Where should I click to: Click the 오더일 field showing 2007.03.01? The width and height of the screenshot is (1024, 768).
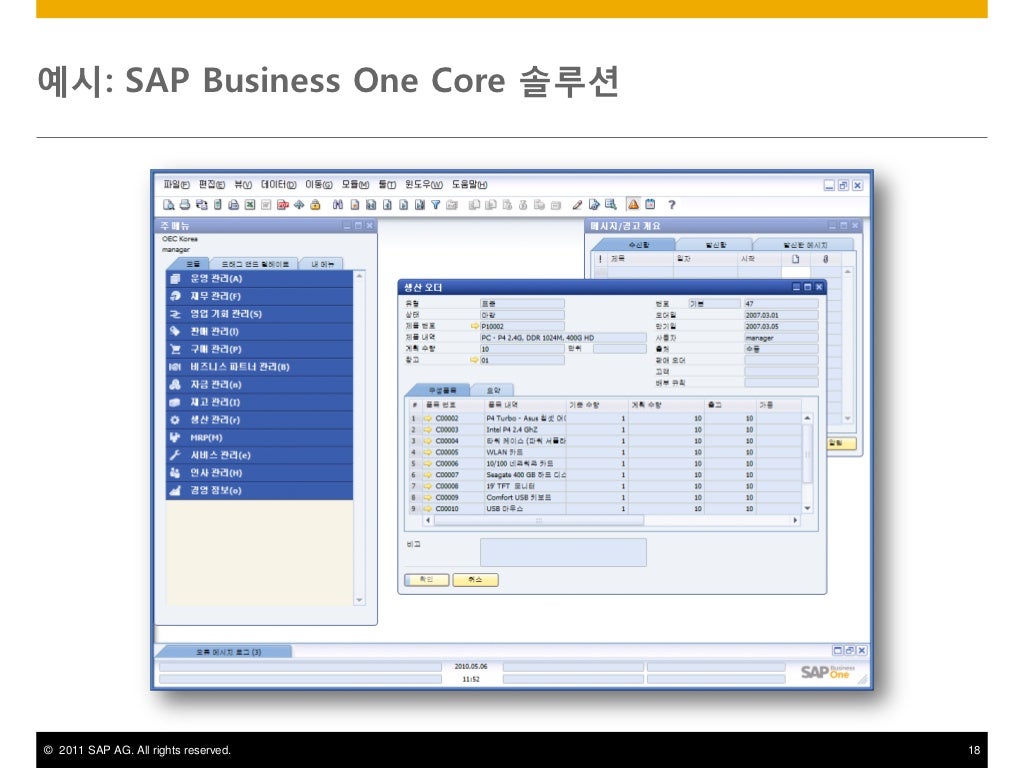[x=781, y=315]
